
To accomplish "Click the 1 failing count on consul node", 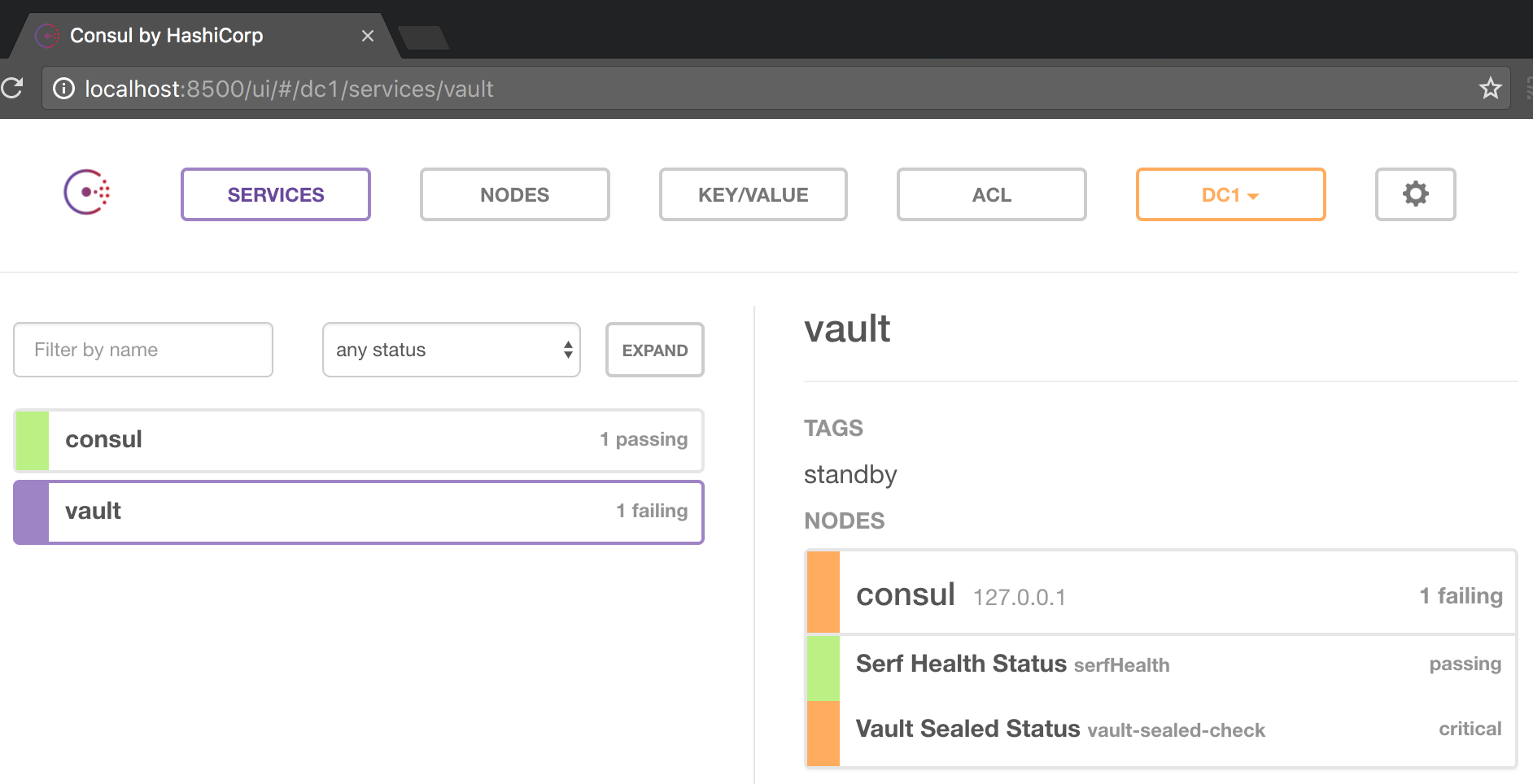I will pos(1461,595).
